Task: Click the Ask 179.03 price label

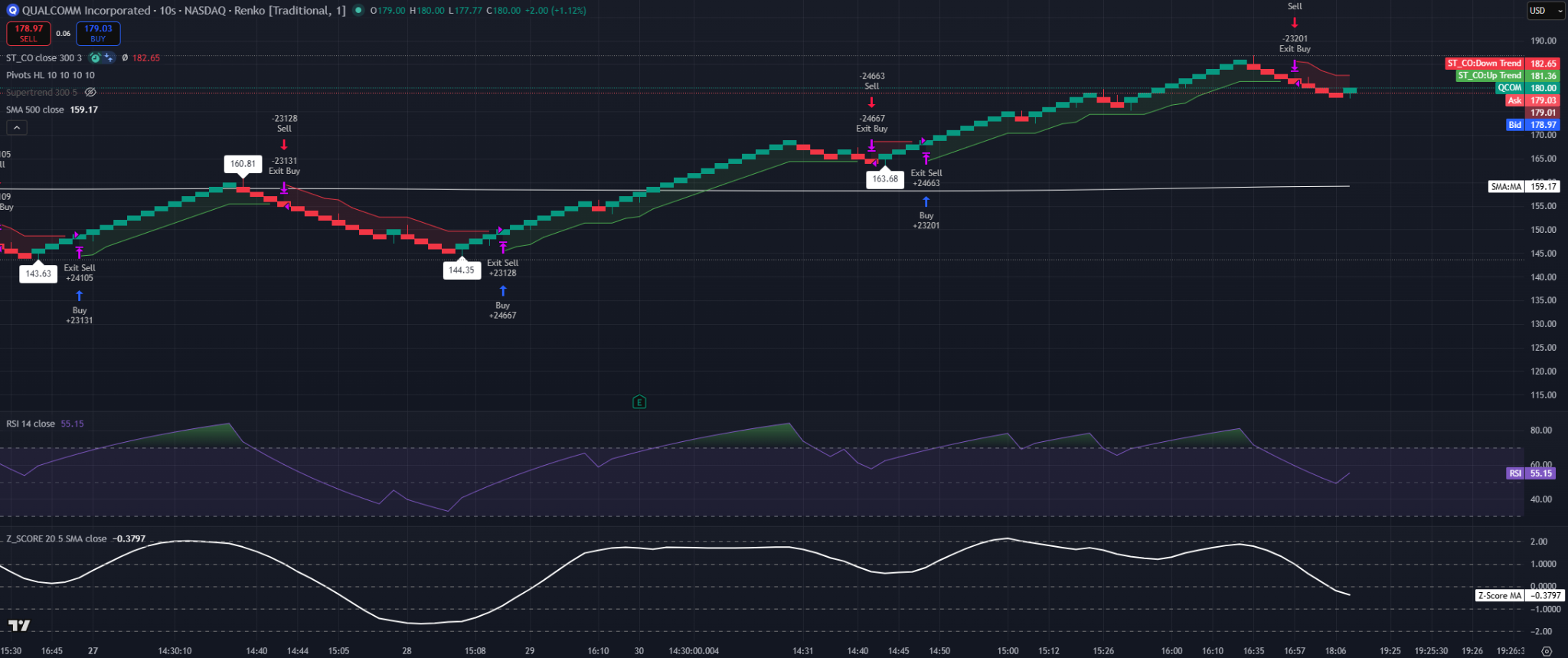Action: [x=1532, y=100]
